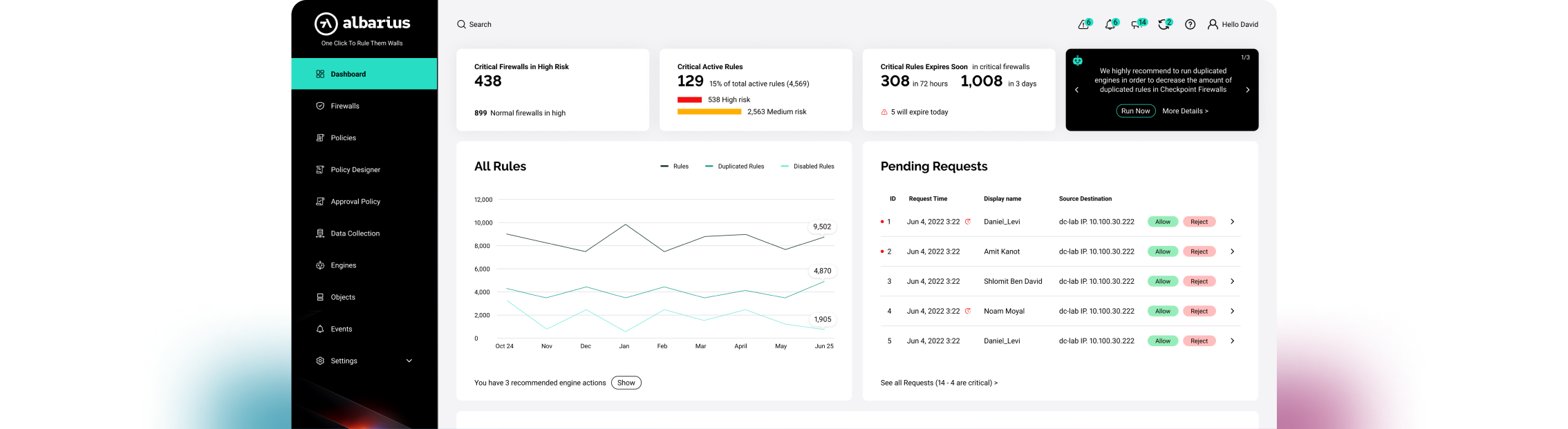Click the albarius logo
The width and height of the screenshot is (1568, 429).
tap(362, 23)
